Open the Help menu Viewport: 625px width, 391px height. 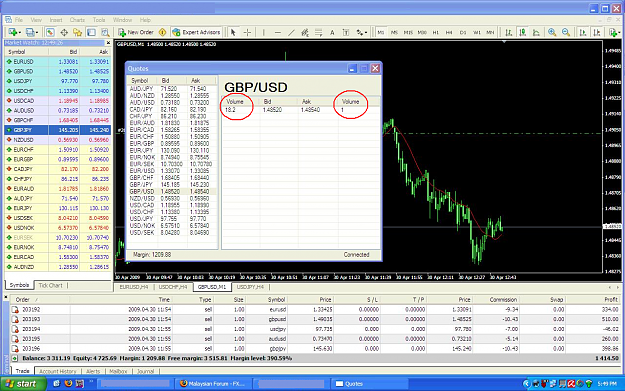point(145,20)
